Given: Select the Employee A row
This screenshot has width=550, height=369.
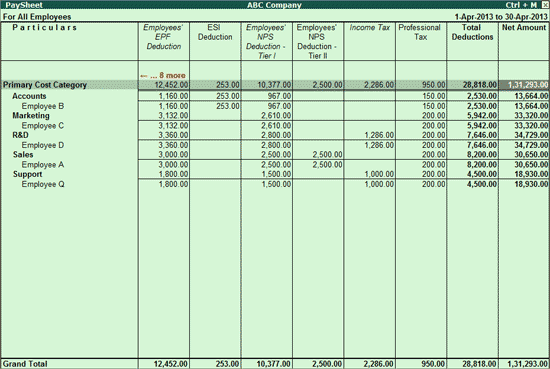Looking at the screenshot, I should [x=275, y=165].
